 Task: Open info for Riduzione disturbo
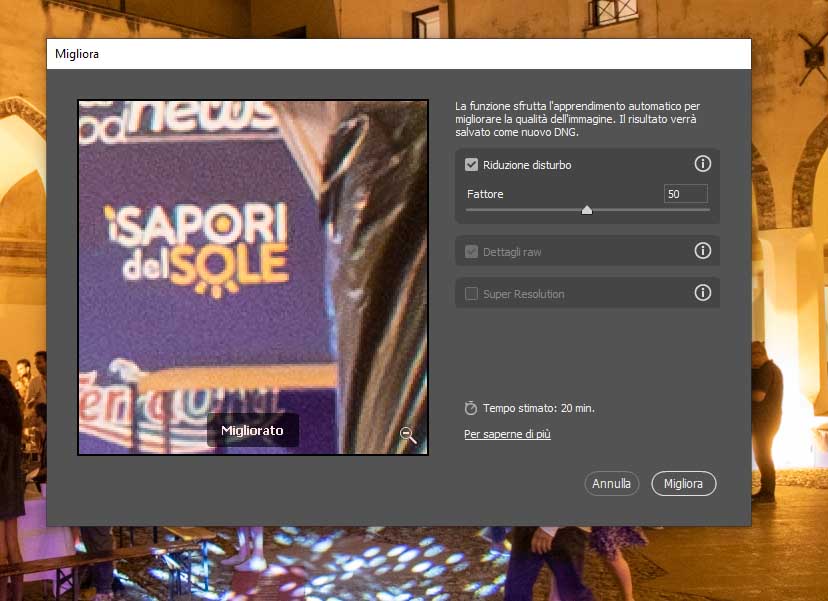pyautogui.click(x=702, y=164)
